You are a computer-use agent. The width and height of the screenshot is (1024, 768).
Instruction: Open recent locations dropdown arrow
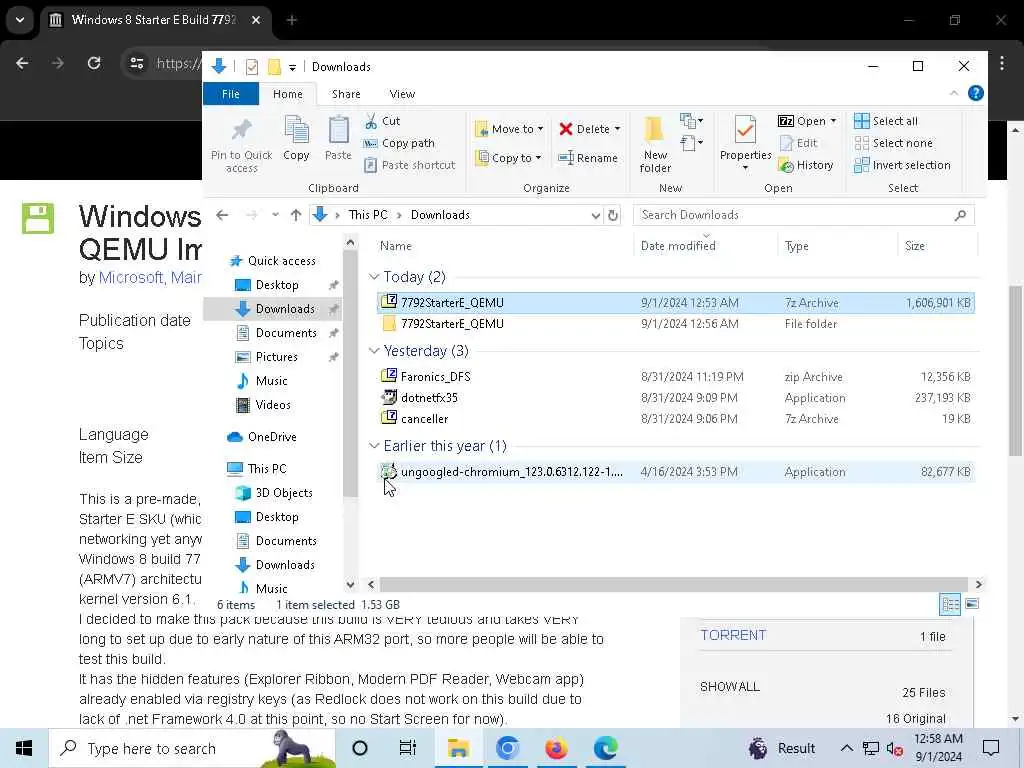coord(275,215)
